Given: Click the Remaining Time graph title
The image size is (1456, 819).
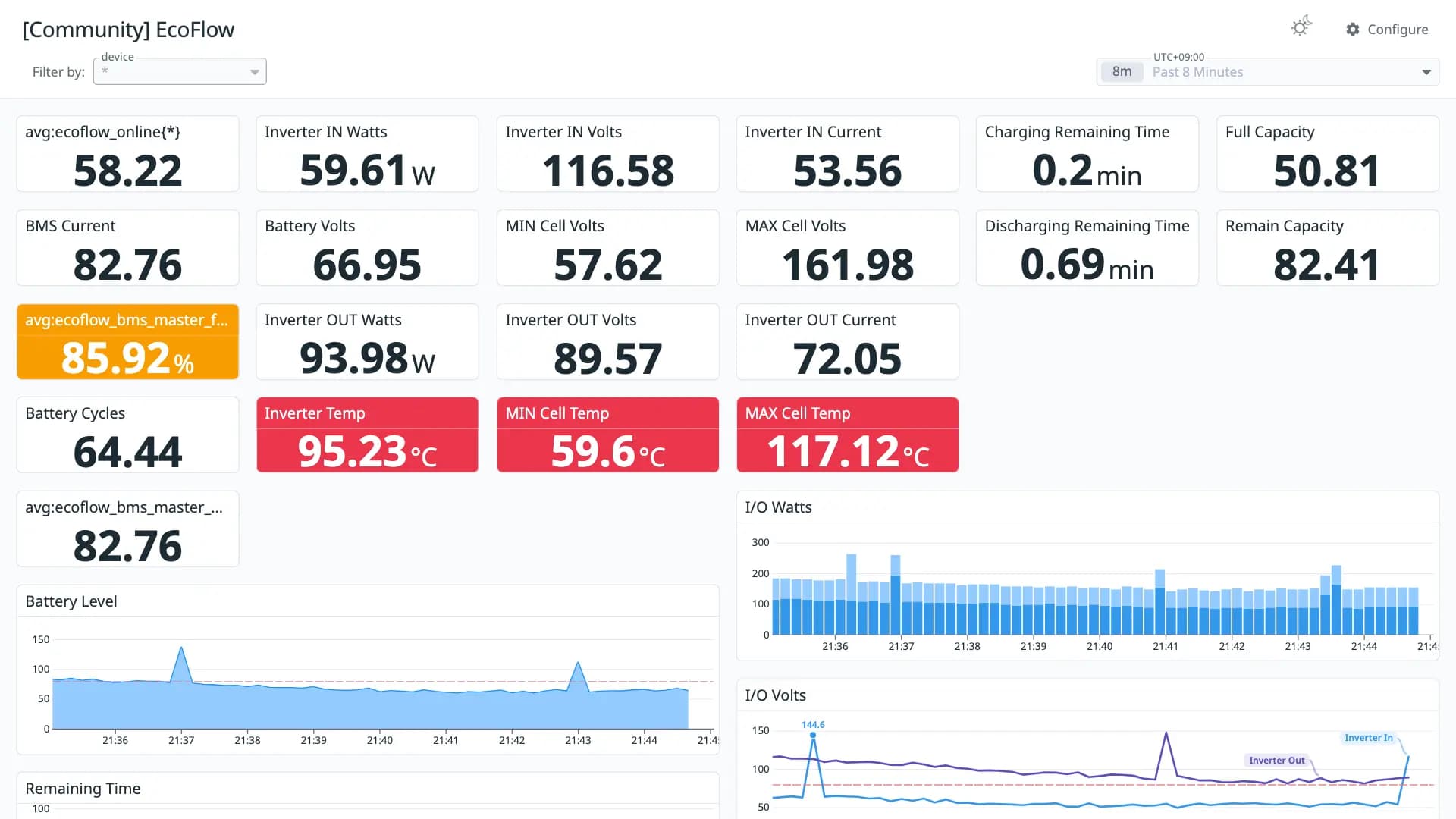Looking at the screenshot, I should coord(83,789).
